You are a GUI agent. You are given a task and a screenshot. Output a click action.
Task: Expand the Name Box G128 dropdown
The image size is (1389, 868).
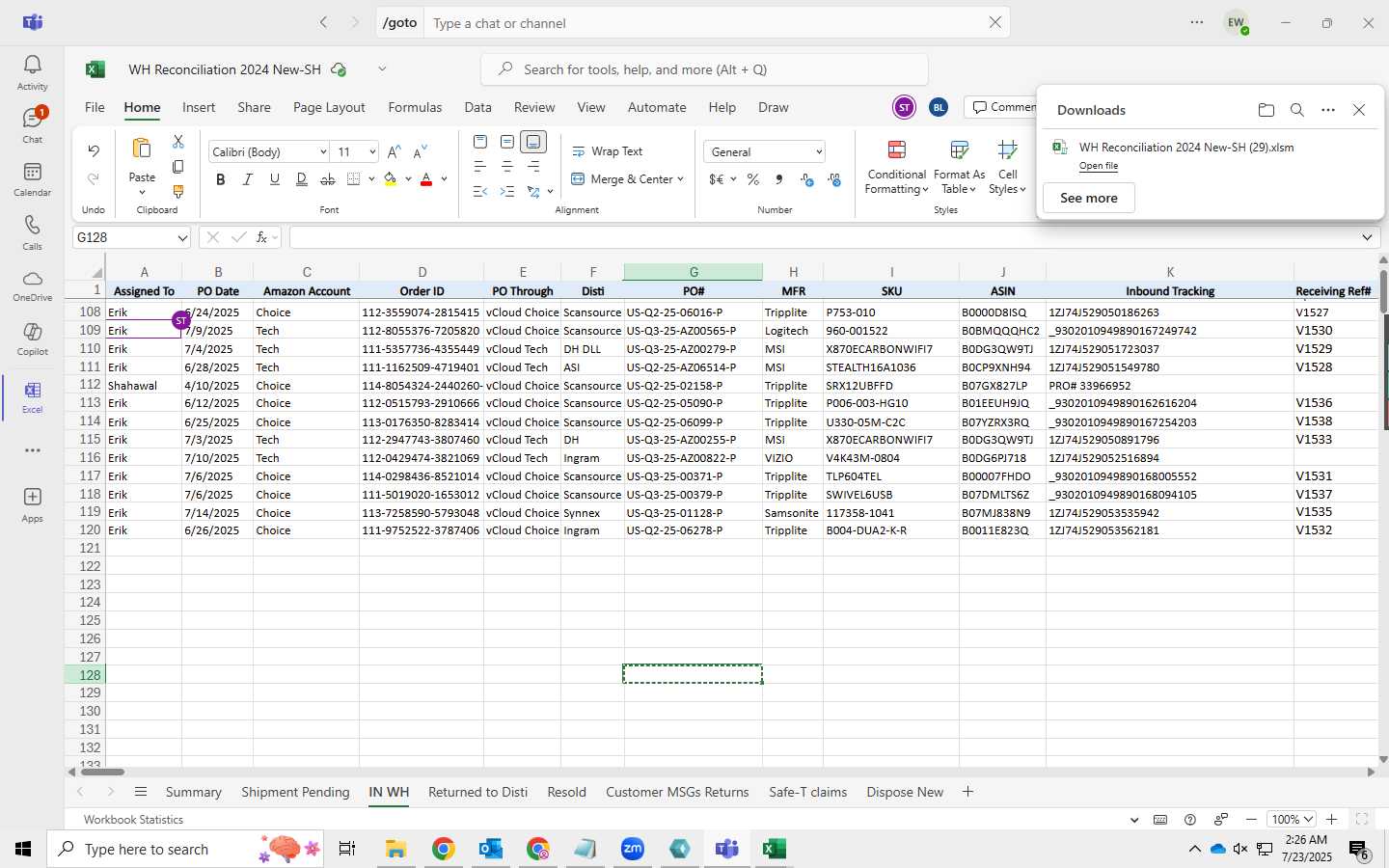181,237
